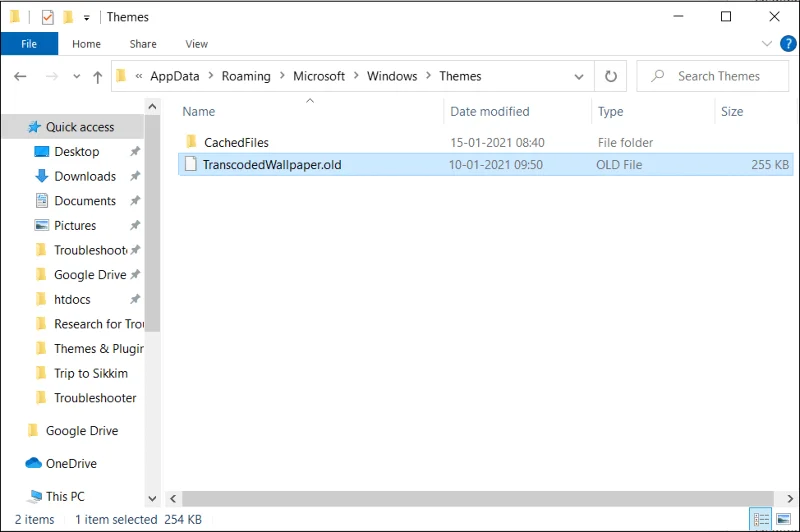Expand the ribbon with the chevron

coord(766,43)
